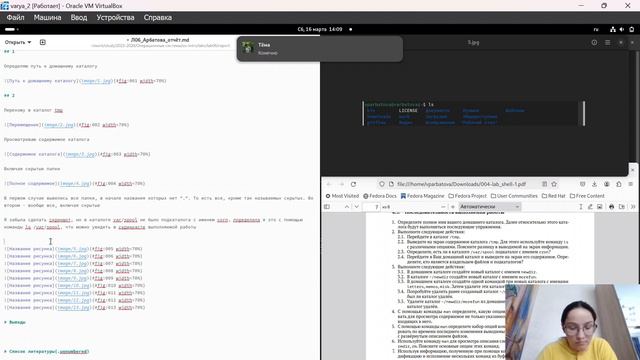Zoom in the PDF with plus button
This screenshot has width=640, height=360.
[453, 207]
